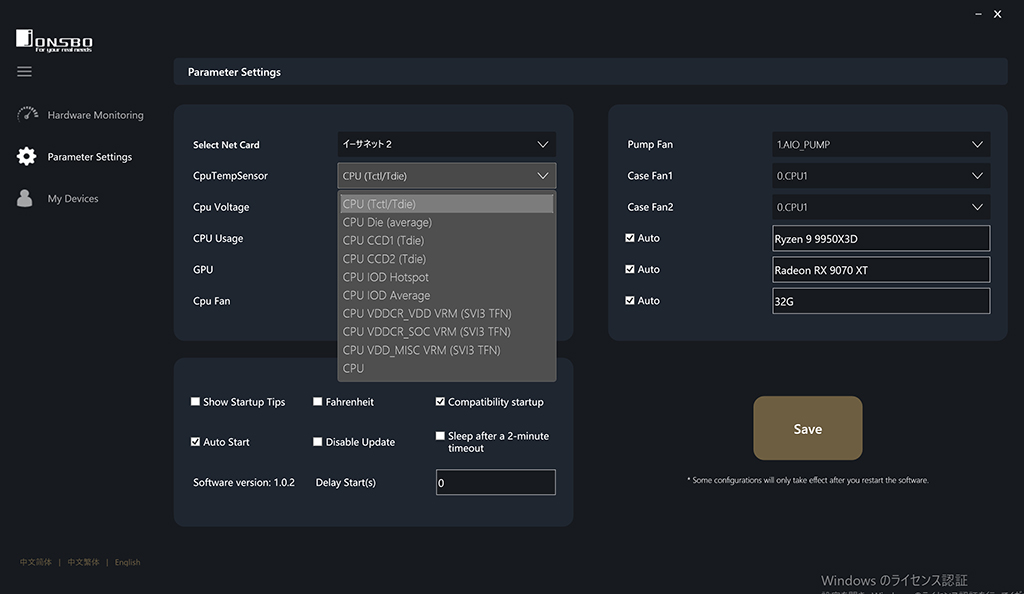Switch language to 中文繁体
Viewport: 1024px width, 594px height.
pos(83,562)
